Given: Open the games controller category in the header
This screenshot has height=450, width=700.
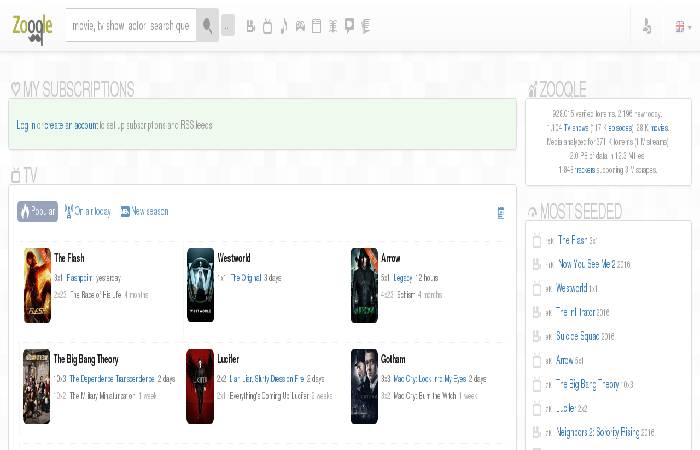Looking at the screenshot, I should tap(300, 26).
